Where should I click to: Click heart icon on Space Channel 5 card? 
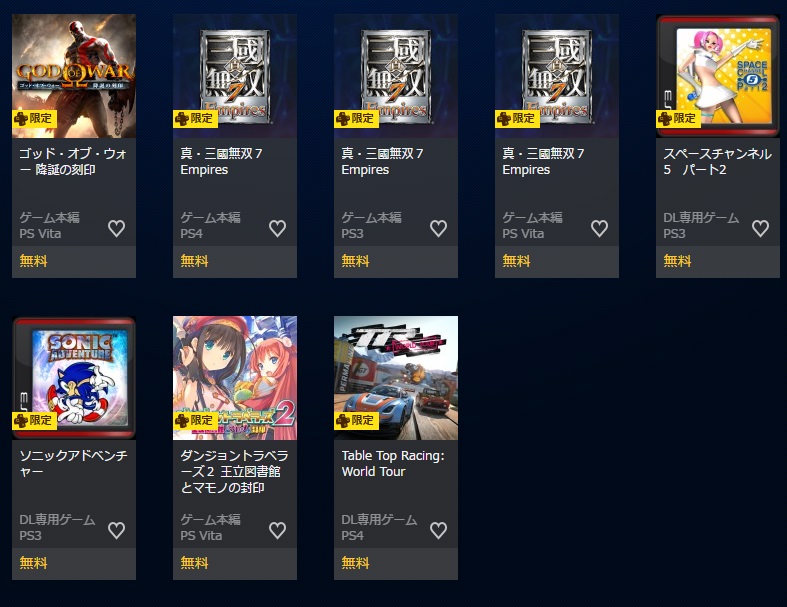point(760,228)
